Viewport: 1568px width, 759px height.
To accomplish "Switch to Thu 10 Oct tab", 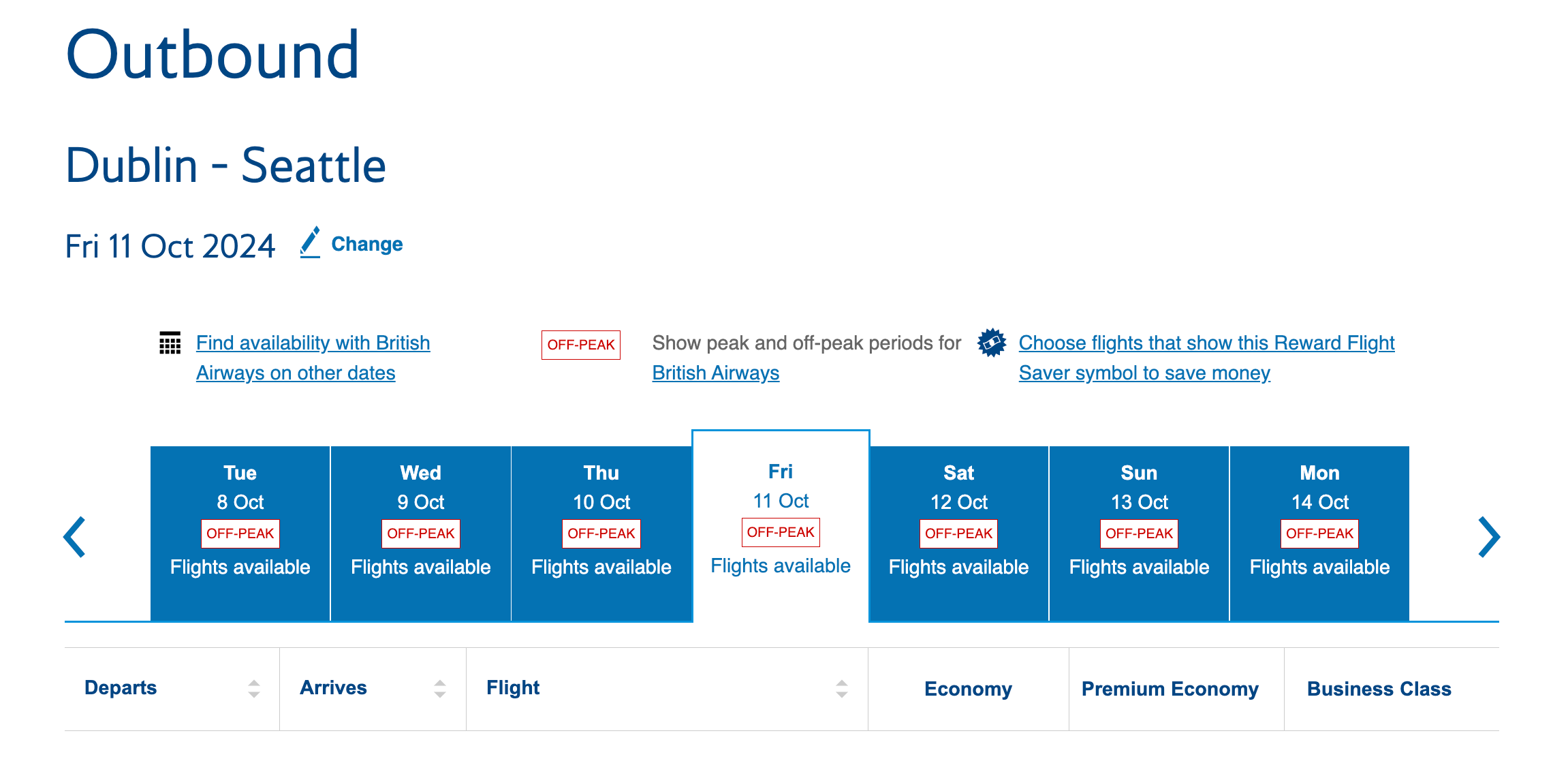I will tap(601, 533).
